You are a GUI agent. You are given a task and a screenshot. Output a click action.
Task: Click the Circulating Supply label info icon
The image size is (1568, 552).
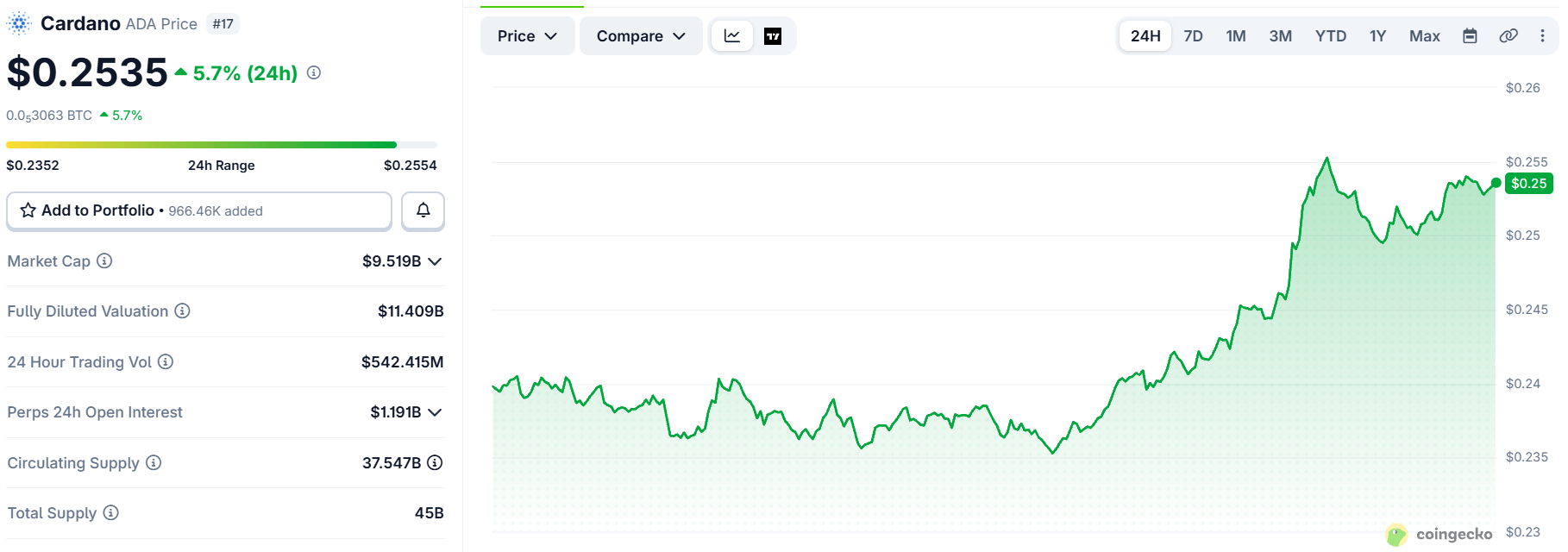tap(154, 462)
